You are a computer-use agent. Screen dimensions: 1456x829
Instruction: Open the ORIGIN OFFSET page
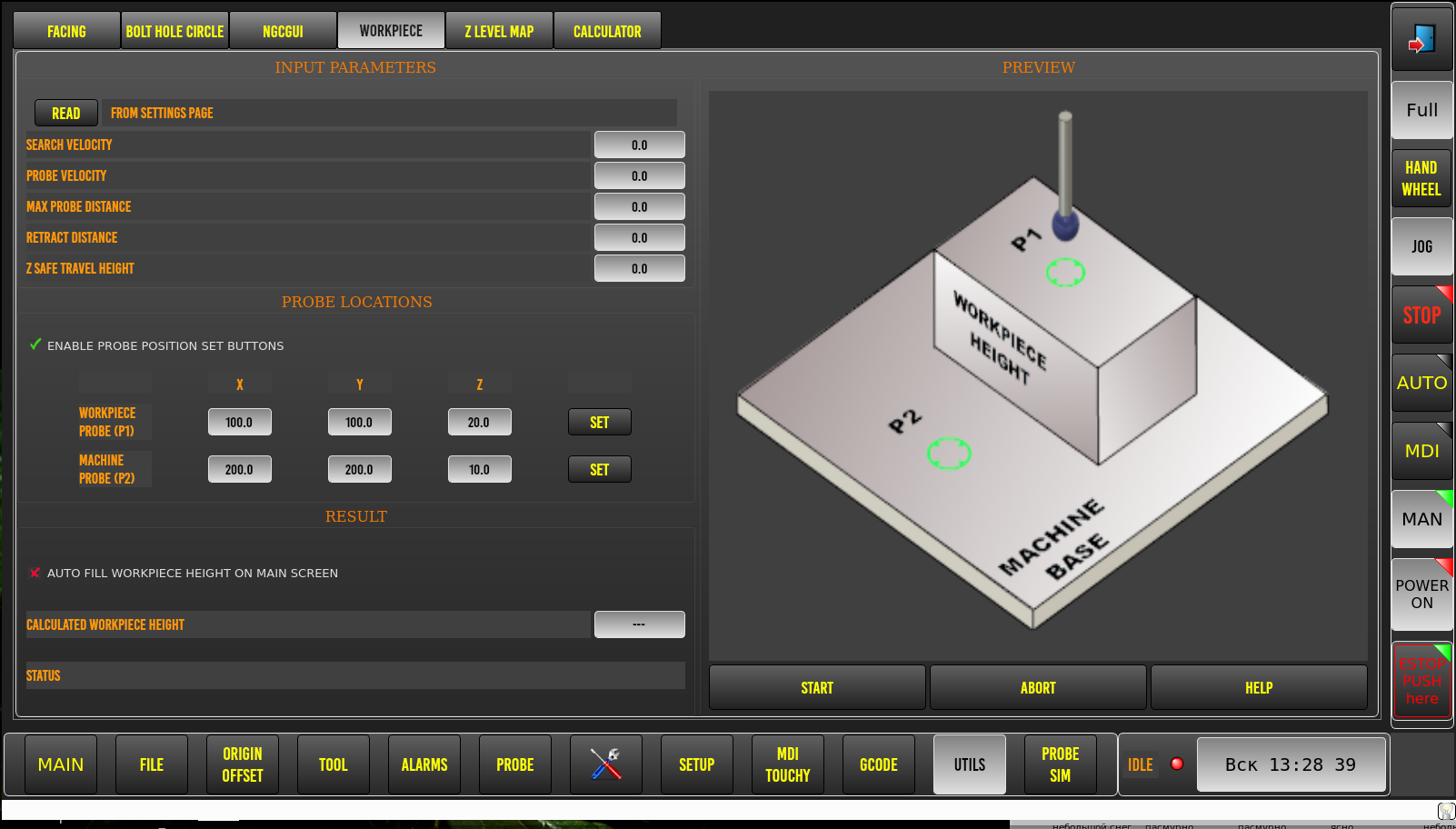tap(243, 764)
